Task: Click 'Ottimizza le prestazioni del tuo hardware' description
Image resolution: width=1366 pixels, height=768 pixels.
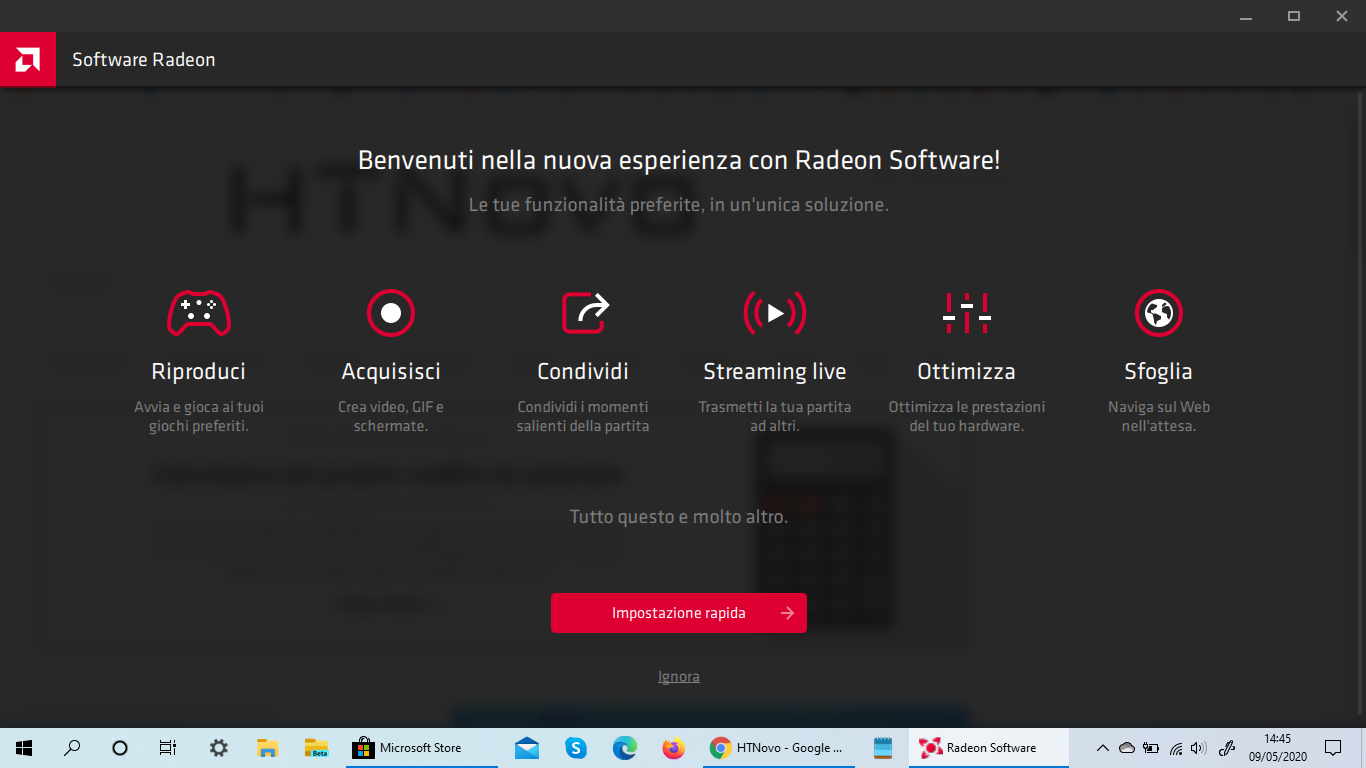Action: click(x=967, y=416)
